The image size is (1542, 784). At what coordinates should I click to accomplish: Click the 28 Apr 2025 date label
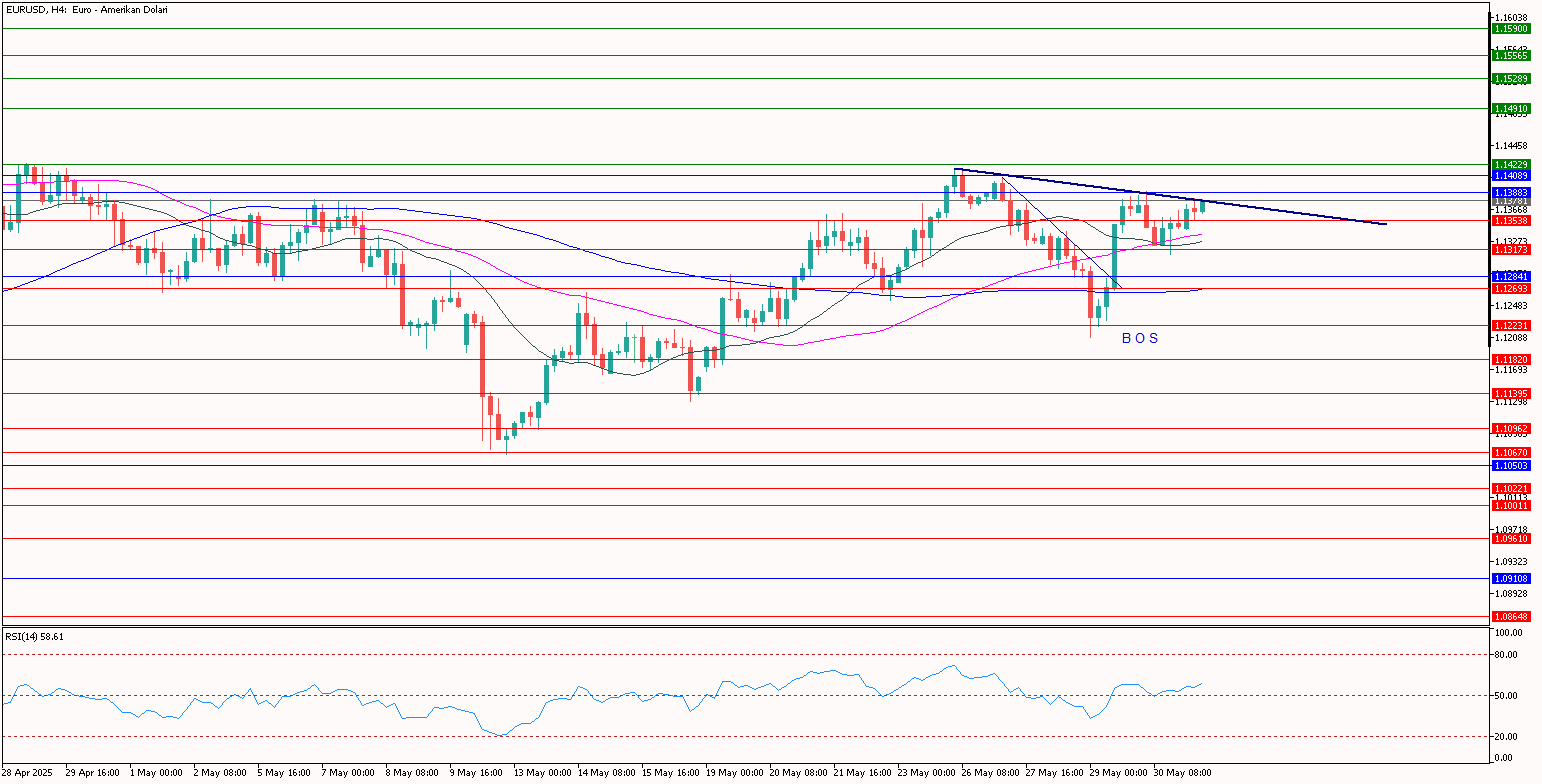tap(25, 773)
